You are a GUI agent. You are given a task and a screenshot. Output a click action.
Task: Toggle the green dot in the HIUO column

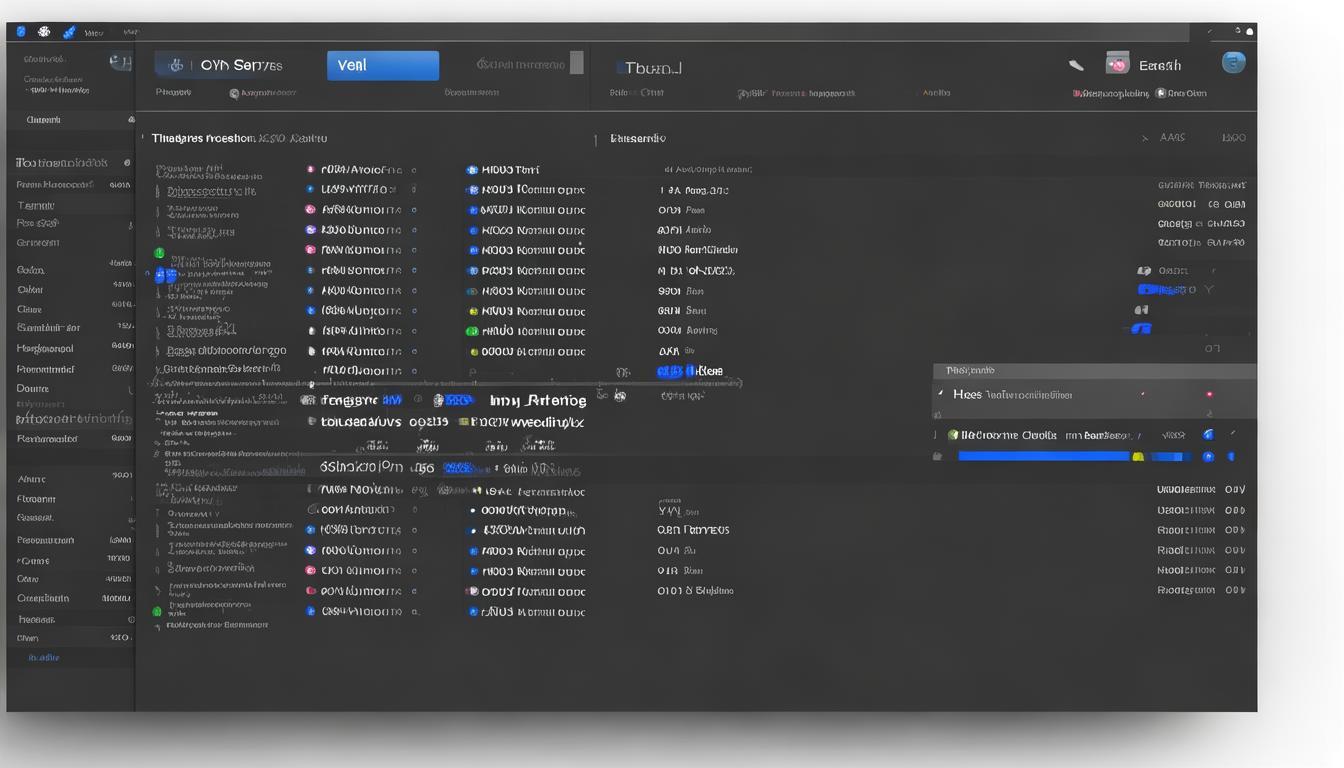(472, 331)
